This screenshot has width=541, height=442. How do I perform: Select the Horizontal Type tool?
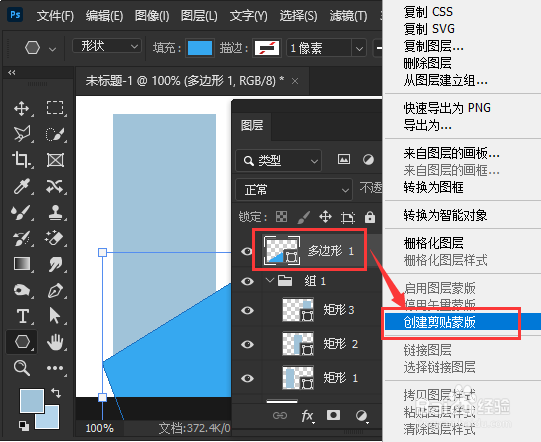click(22, 316)
